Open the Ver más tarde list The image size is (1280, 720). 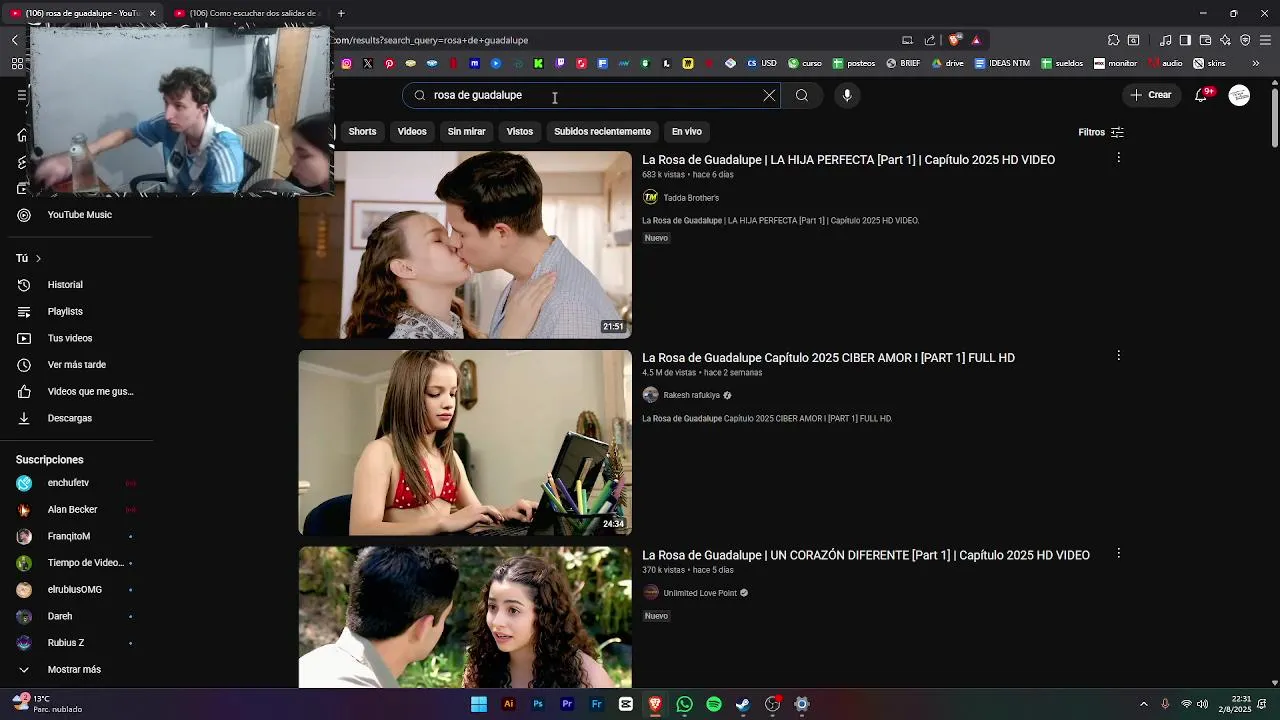point(76,365)
